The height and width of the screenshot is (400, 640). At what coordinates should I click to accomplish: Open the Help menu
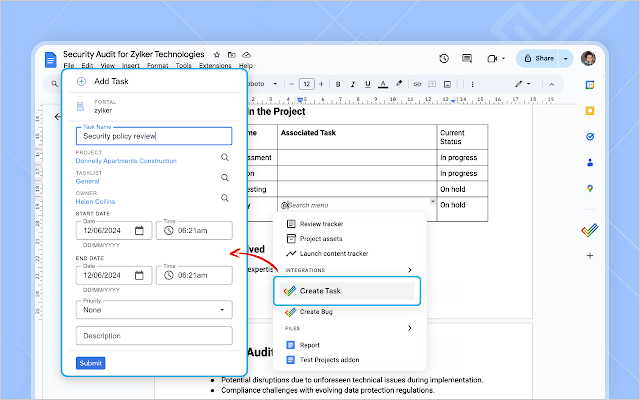coord(246,66)
